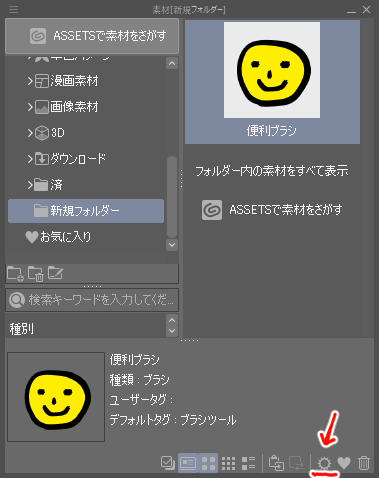
Task: Click the 便利ブラシ preview image in details
Action: [56, 397]
